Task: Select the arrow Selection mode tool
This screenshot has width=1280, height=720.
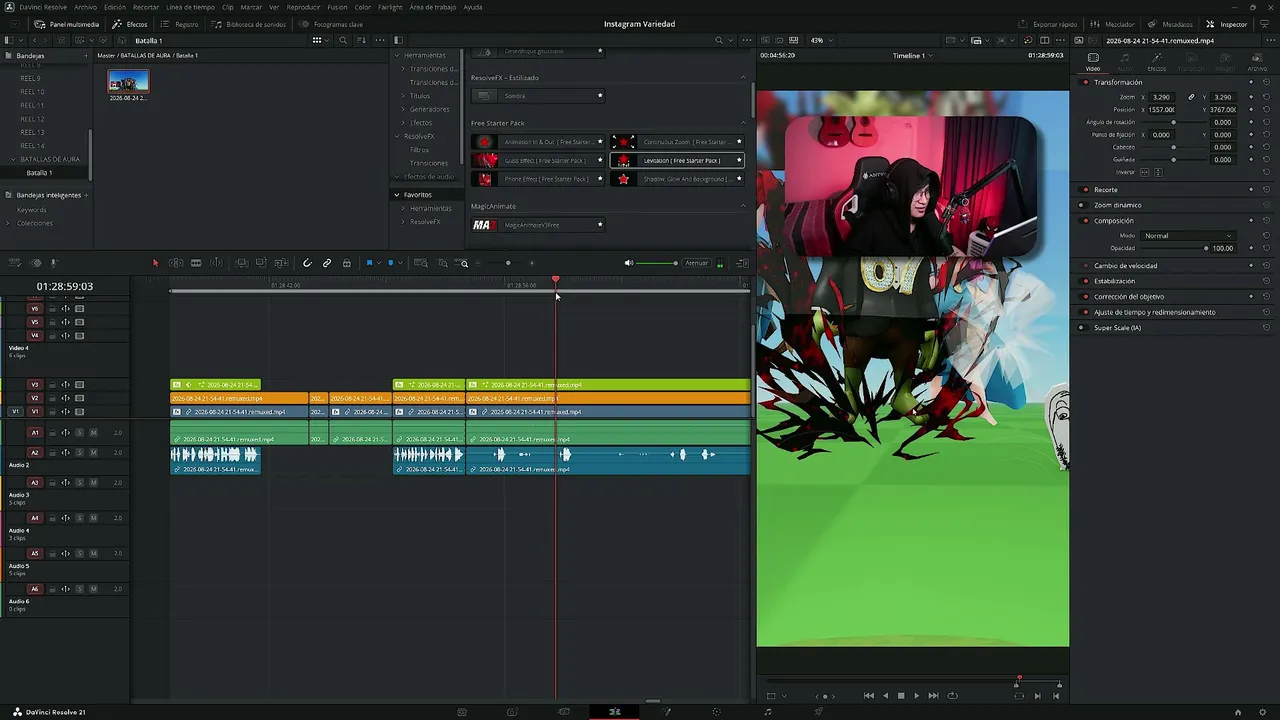Action: tap(155, 263)
